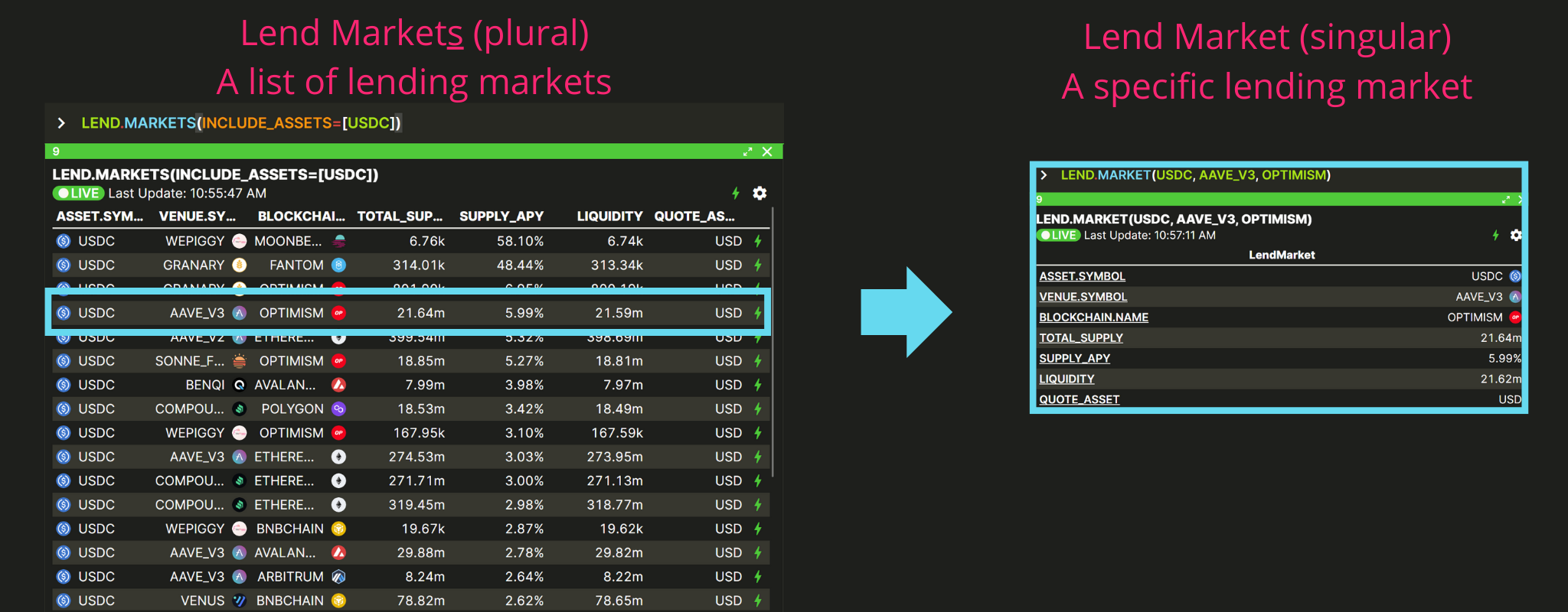This screenshot has height=612, width=1568.
Task: Select the 2.62% supply APY cell
Action: [524, 601]
